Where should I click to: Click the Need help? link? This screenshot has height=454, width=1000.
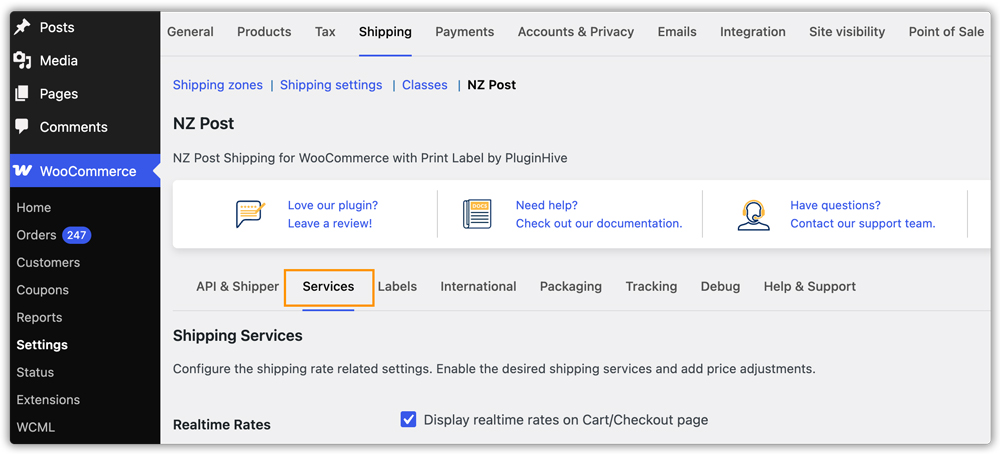[x=547, y=205]
